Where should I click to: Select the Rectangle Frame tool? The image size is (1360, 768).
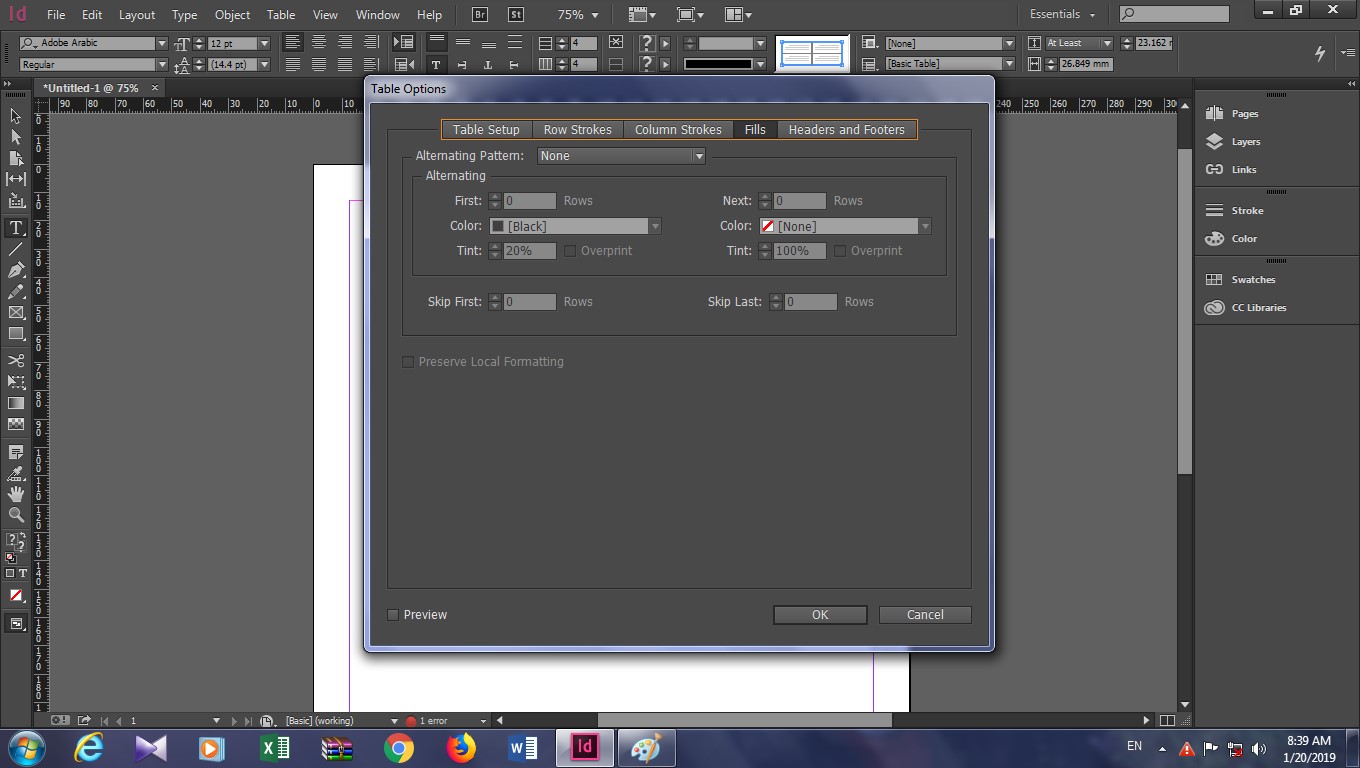16,313
